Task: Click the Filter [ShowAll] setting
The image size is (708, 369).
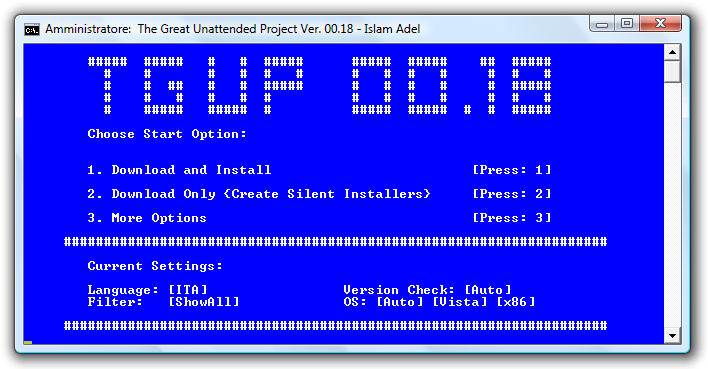Action: click(163, 302)
